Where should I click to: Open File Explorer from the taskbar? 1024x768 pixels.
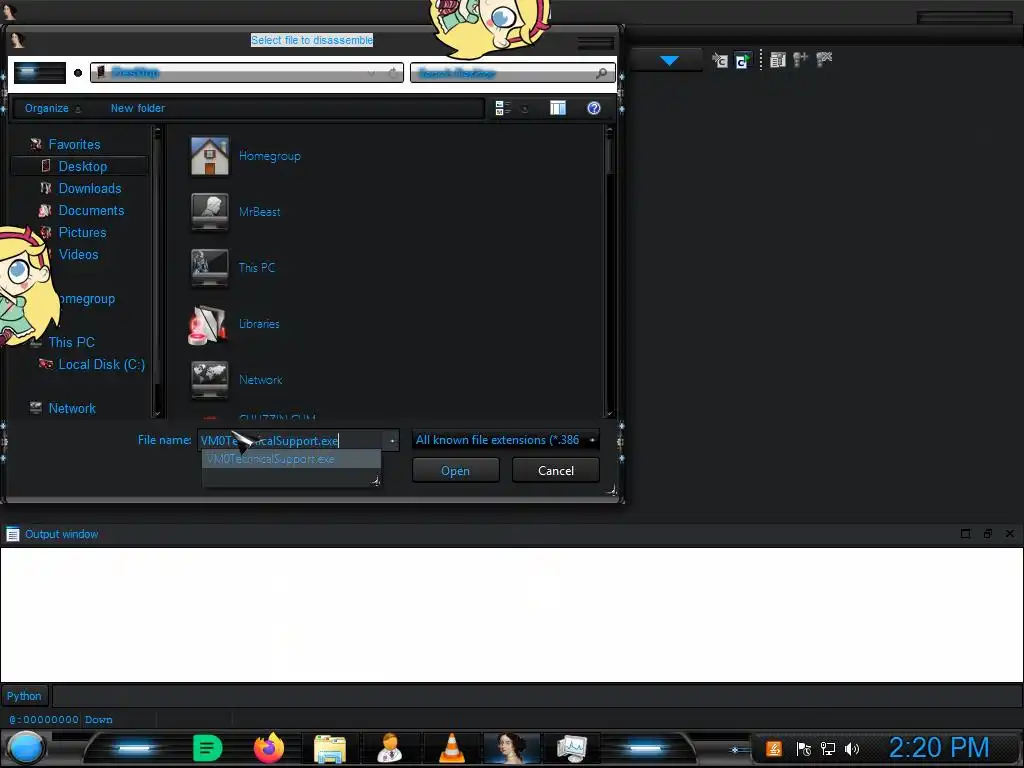(330, 748)
